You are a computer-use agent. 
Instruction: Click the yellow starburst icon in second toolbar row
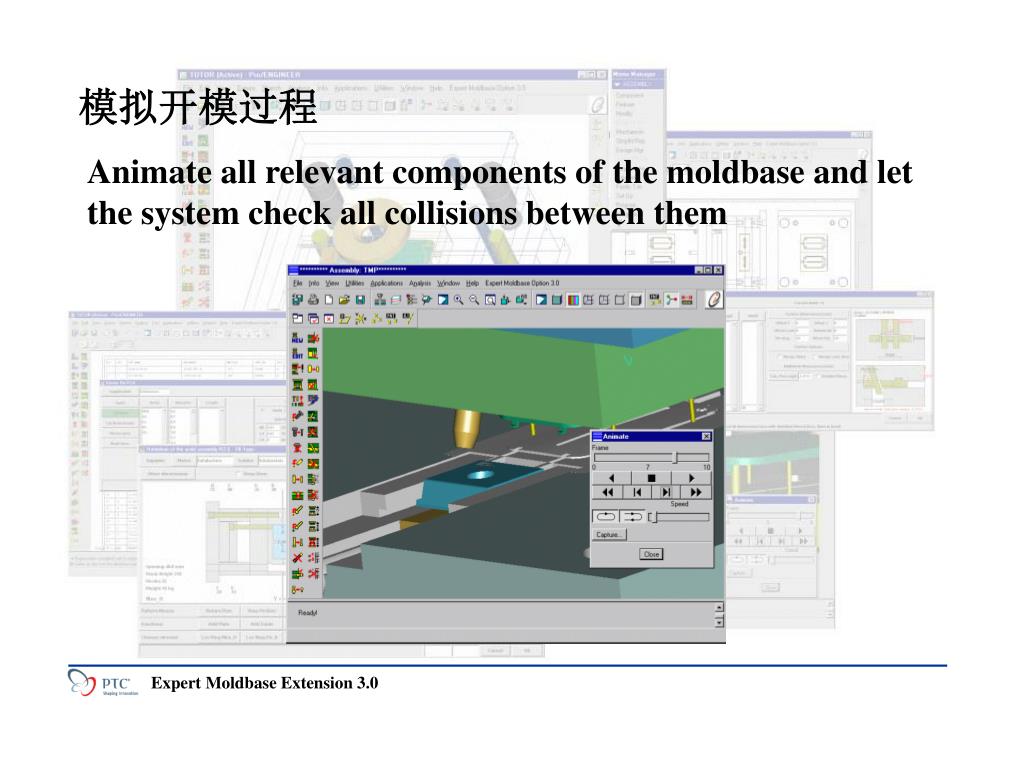360,319
